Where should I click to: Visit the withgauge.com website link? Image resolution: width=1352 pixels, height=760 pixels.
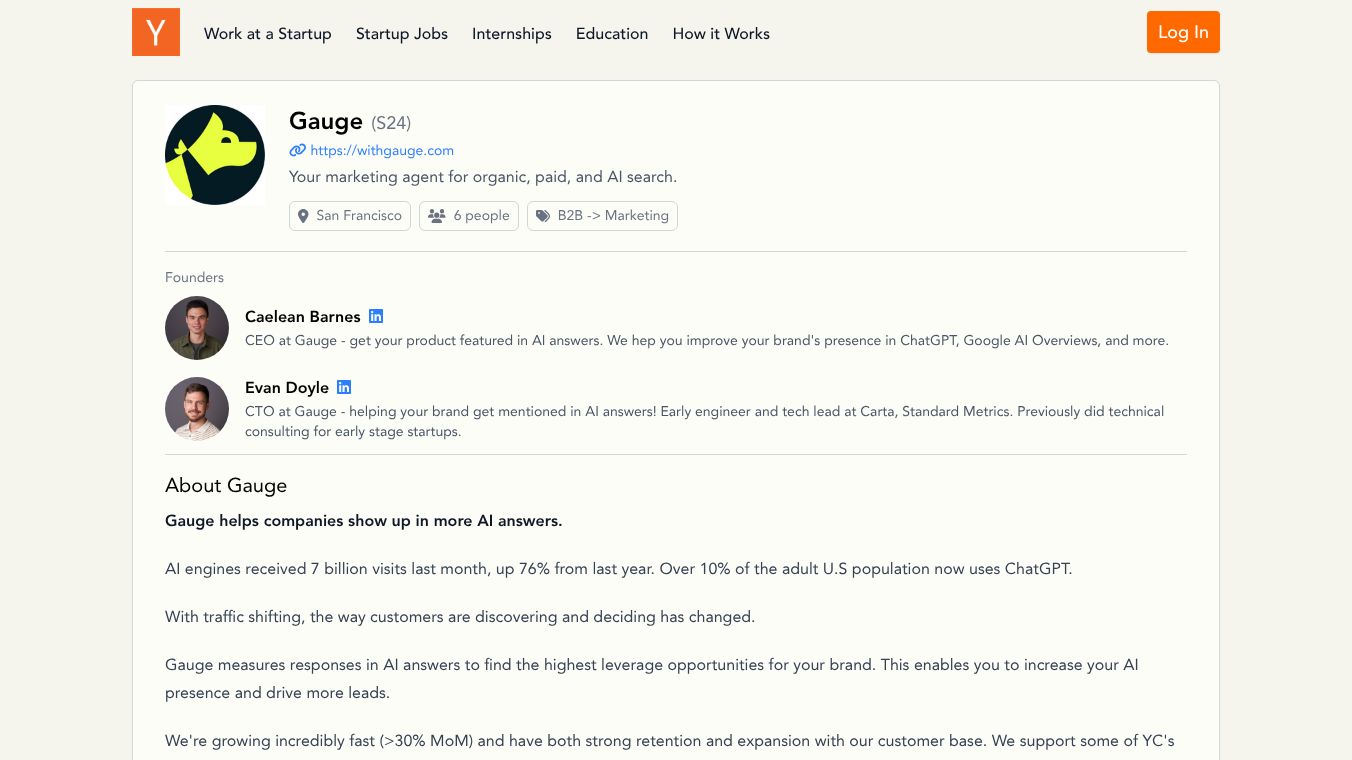(x=382, y=150)
